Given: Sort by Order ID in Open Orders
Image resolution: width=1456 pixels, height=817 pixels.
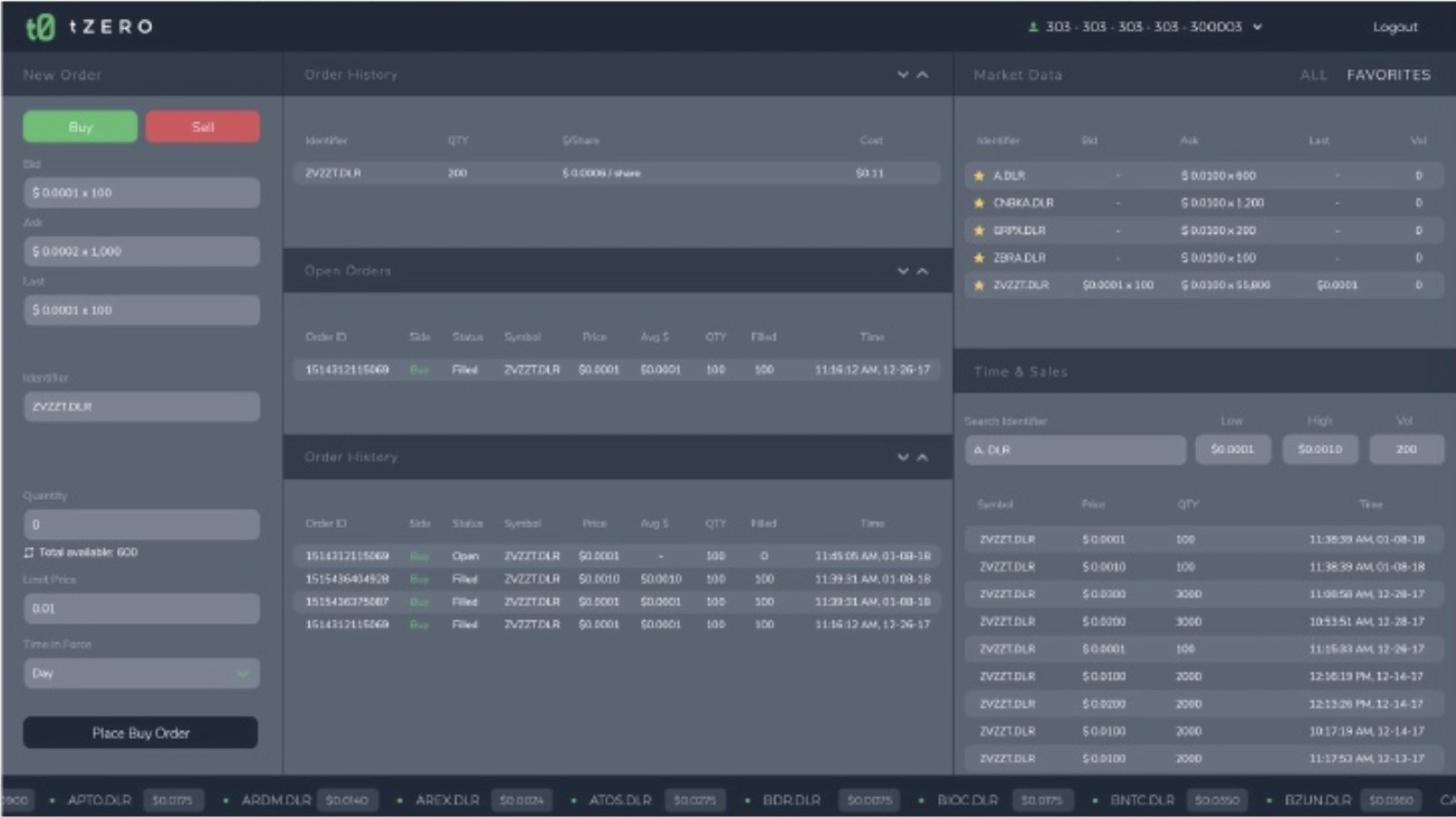Looking at the screenshot, I should coord(326,337).
